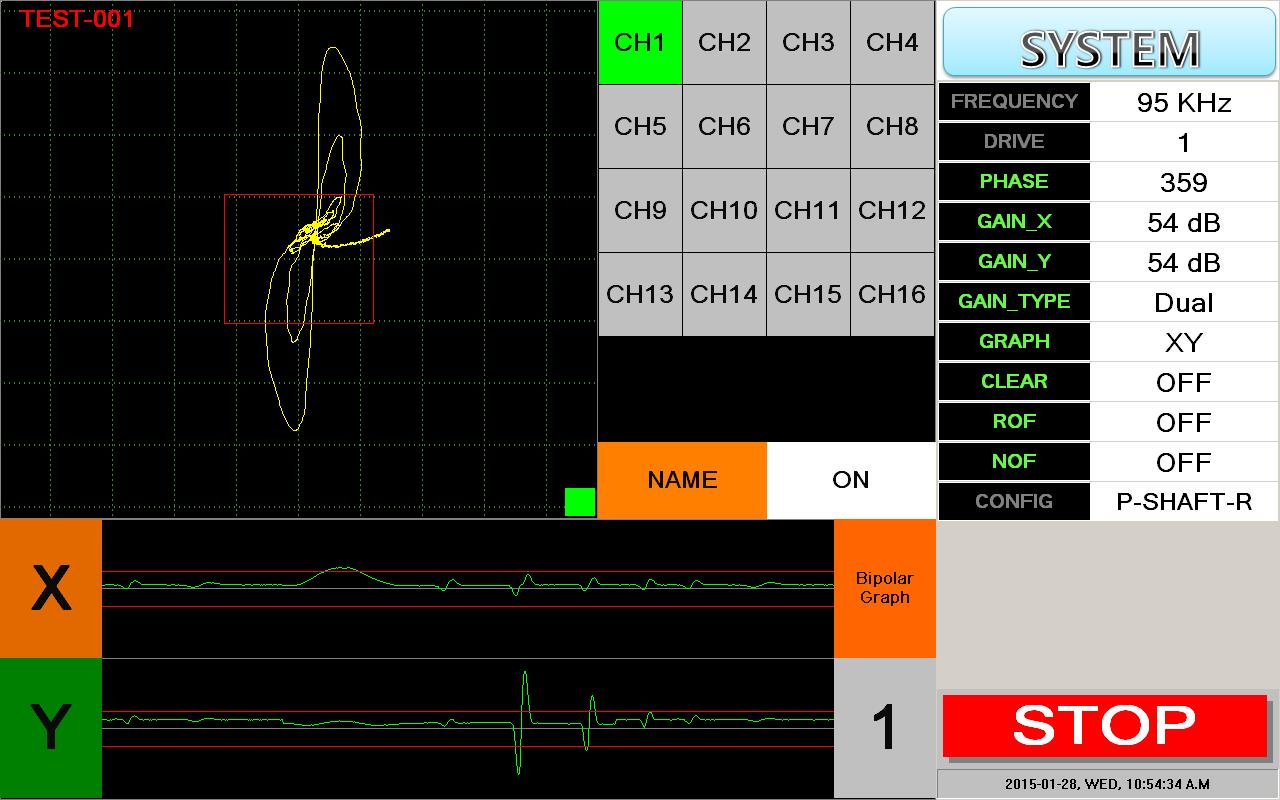Select channel CH9
The image size is (1280, 800).
pyautogui.click(x=640, y=210)
